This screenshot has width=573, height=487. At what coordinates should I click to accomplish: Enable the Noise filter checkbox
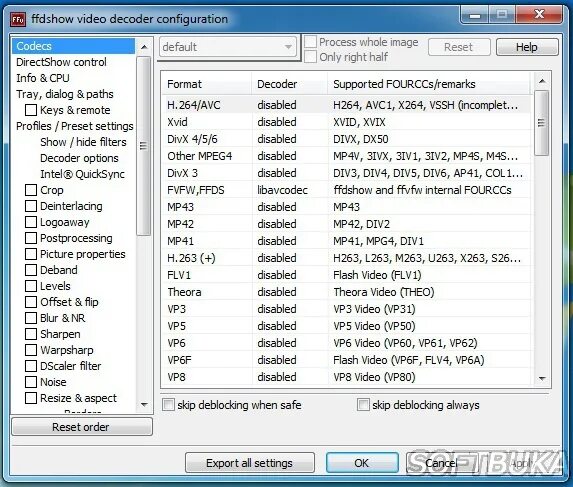31,382
